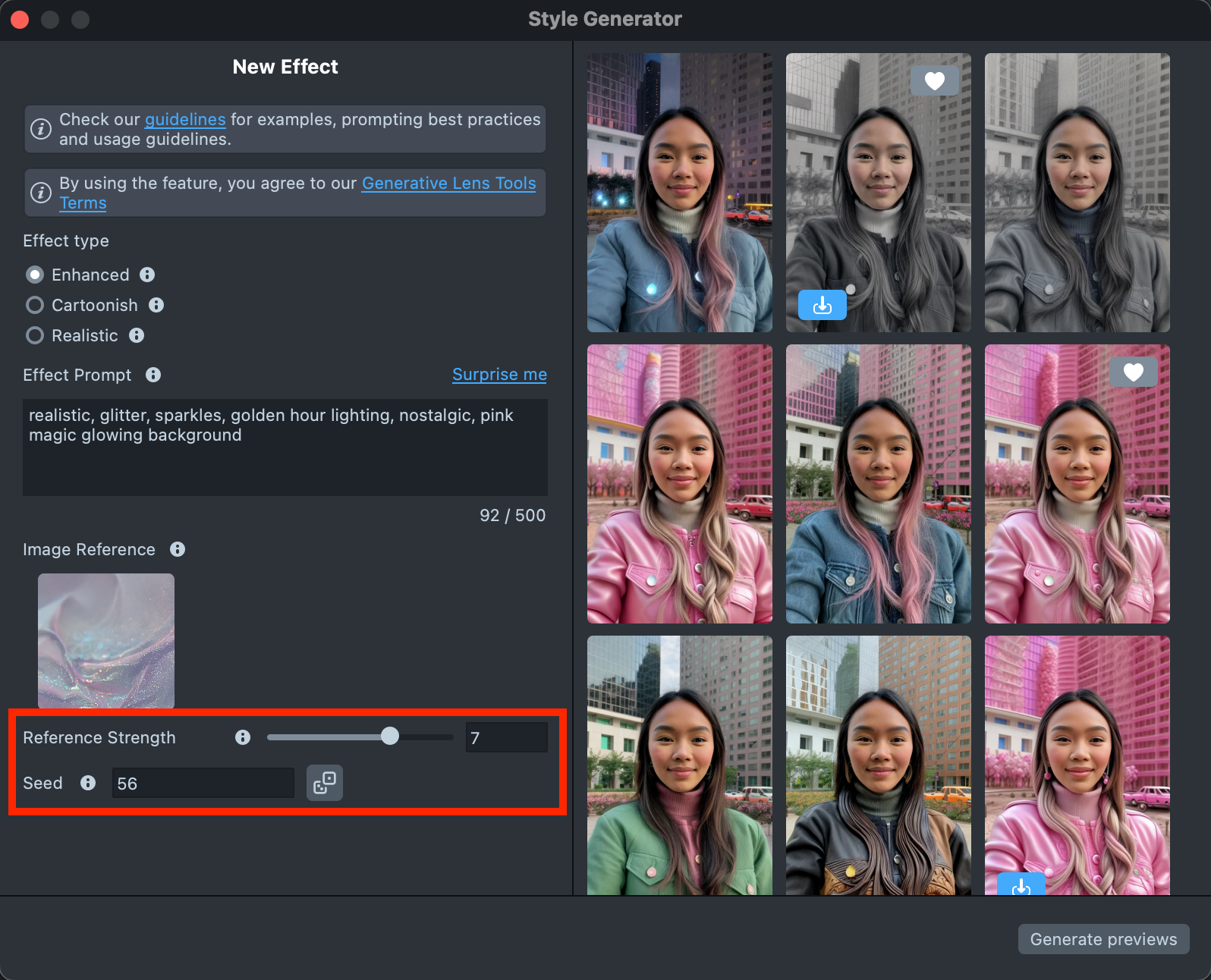Image resolution: width=1211 pixels, height=980 pixels.
Task: Click the Surprise me link
Action: (x=499, y=375)
